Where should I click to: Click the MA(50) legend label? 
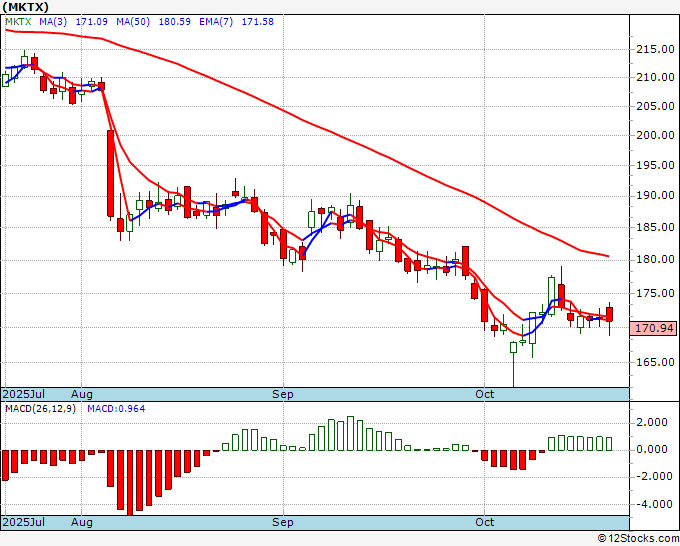133,22
